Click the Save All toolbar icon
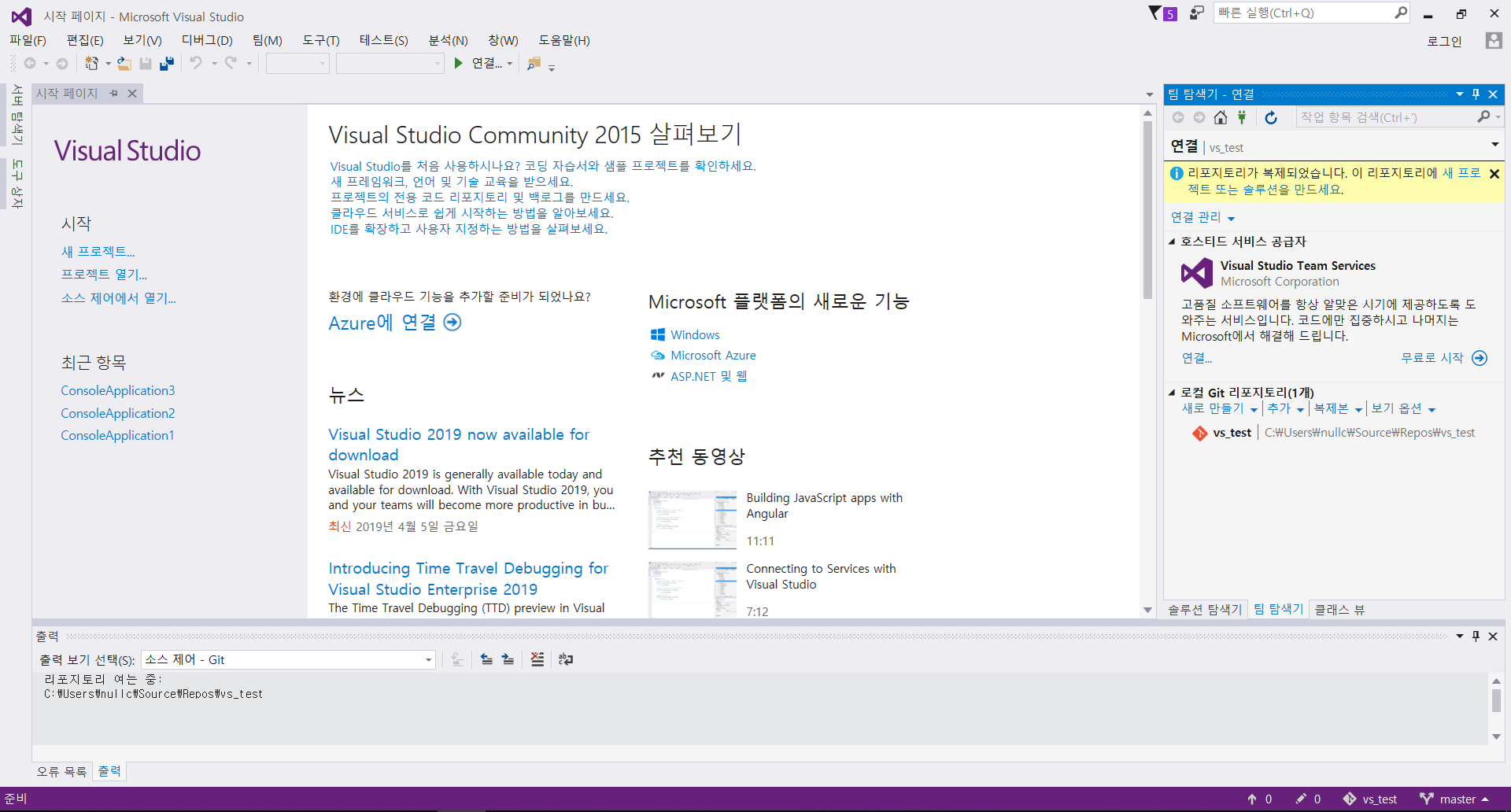Image resolution: width=1511 pixels, height=812 pixels. [166, 63]
